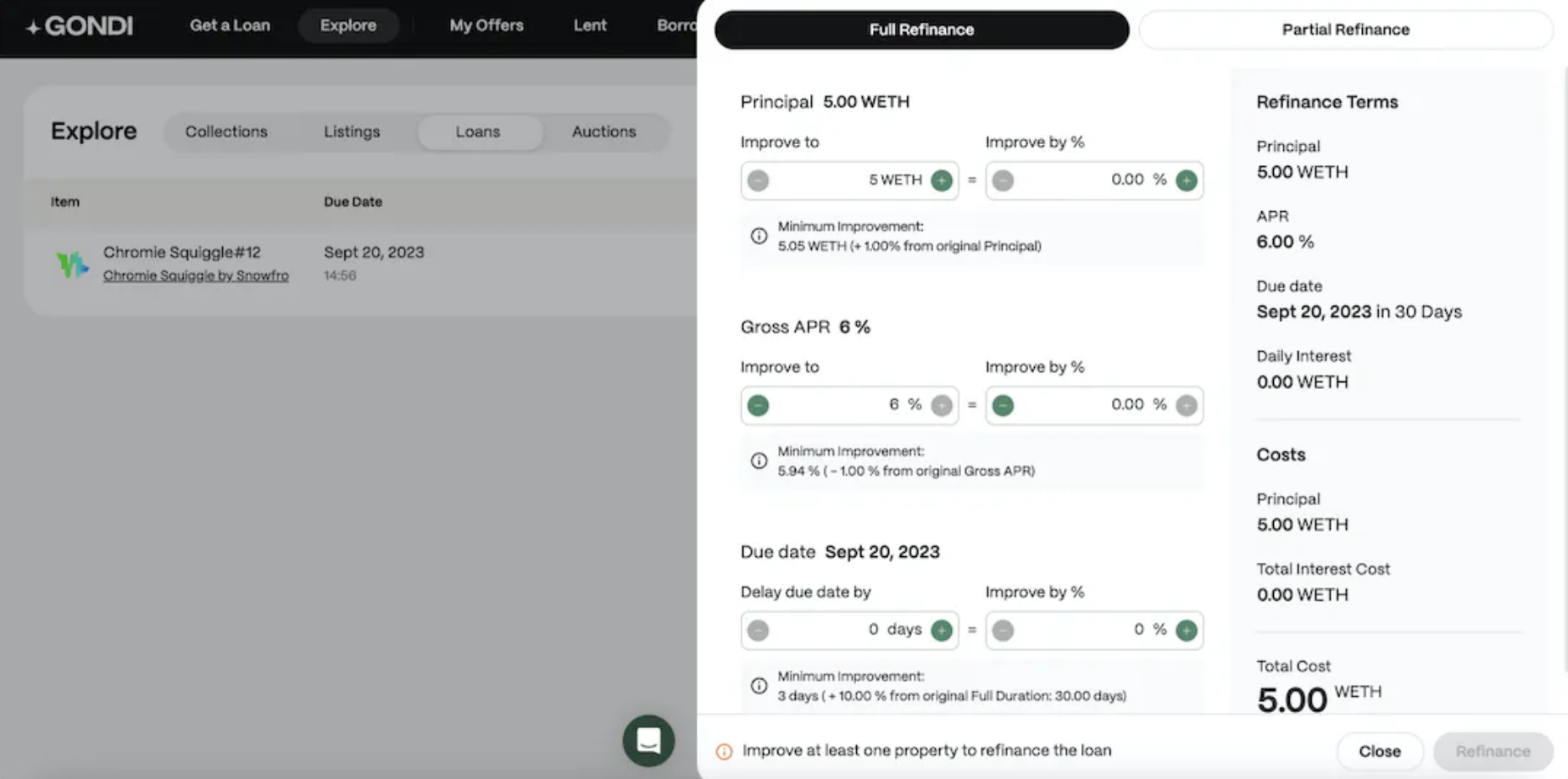1568x779 pixels.
Task: Click Total Cost 5.00 WETH value
Action: point(1319,698)
